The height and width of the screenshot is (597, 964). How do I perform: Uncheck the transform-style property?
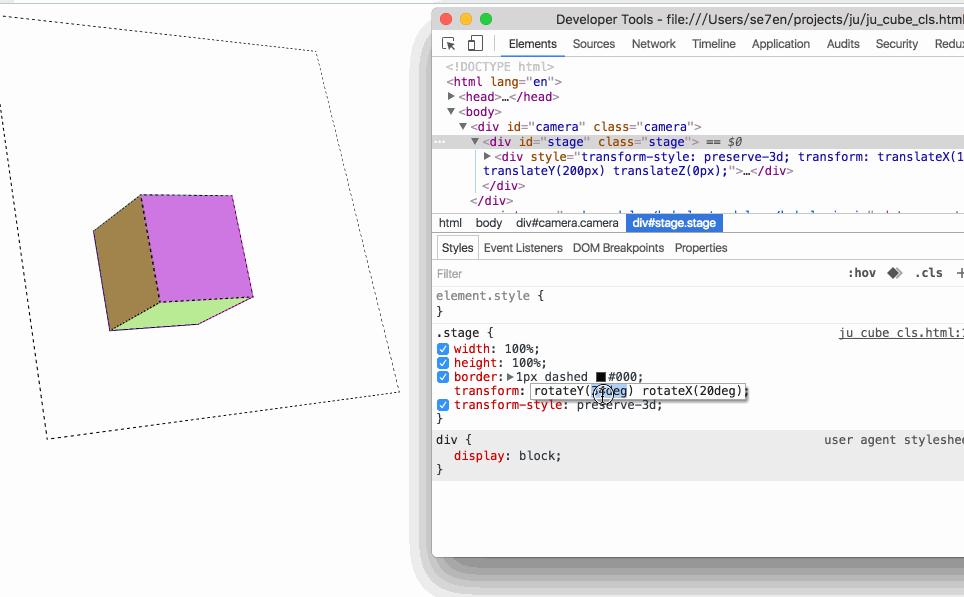(x=442, y=405)
